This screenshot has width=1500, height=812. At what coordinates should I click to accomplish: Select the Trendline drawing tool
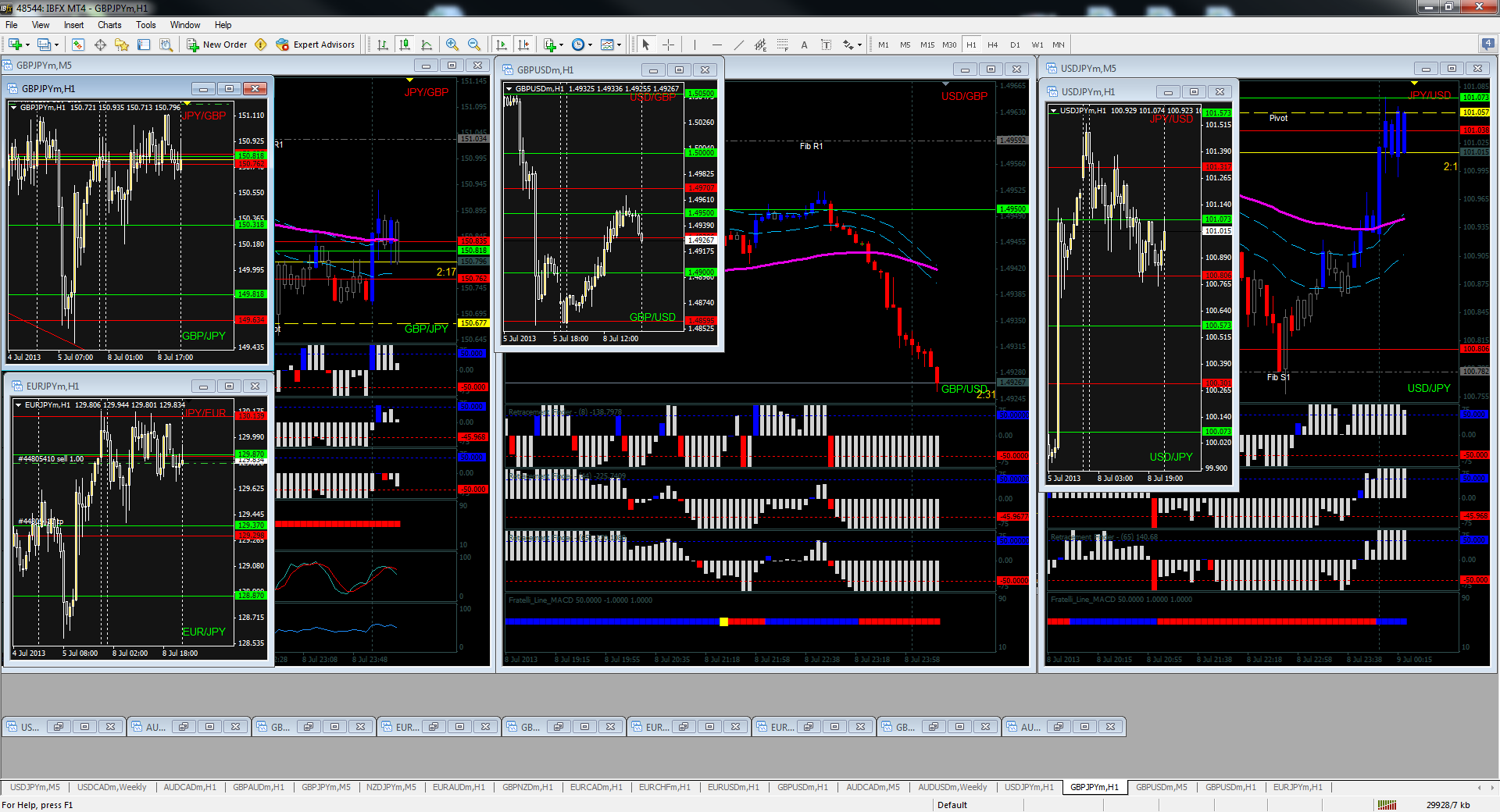739,45
